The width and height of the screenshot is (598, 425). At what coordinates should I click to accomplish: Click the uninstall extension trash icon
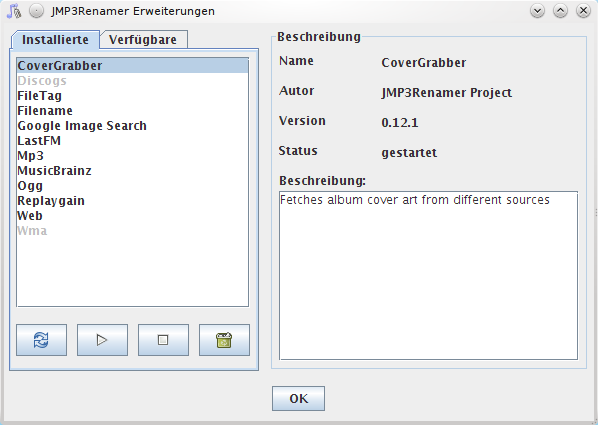pos(224,340)
